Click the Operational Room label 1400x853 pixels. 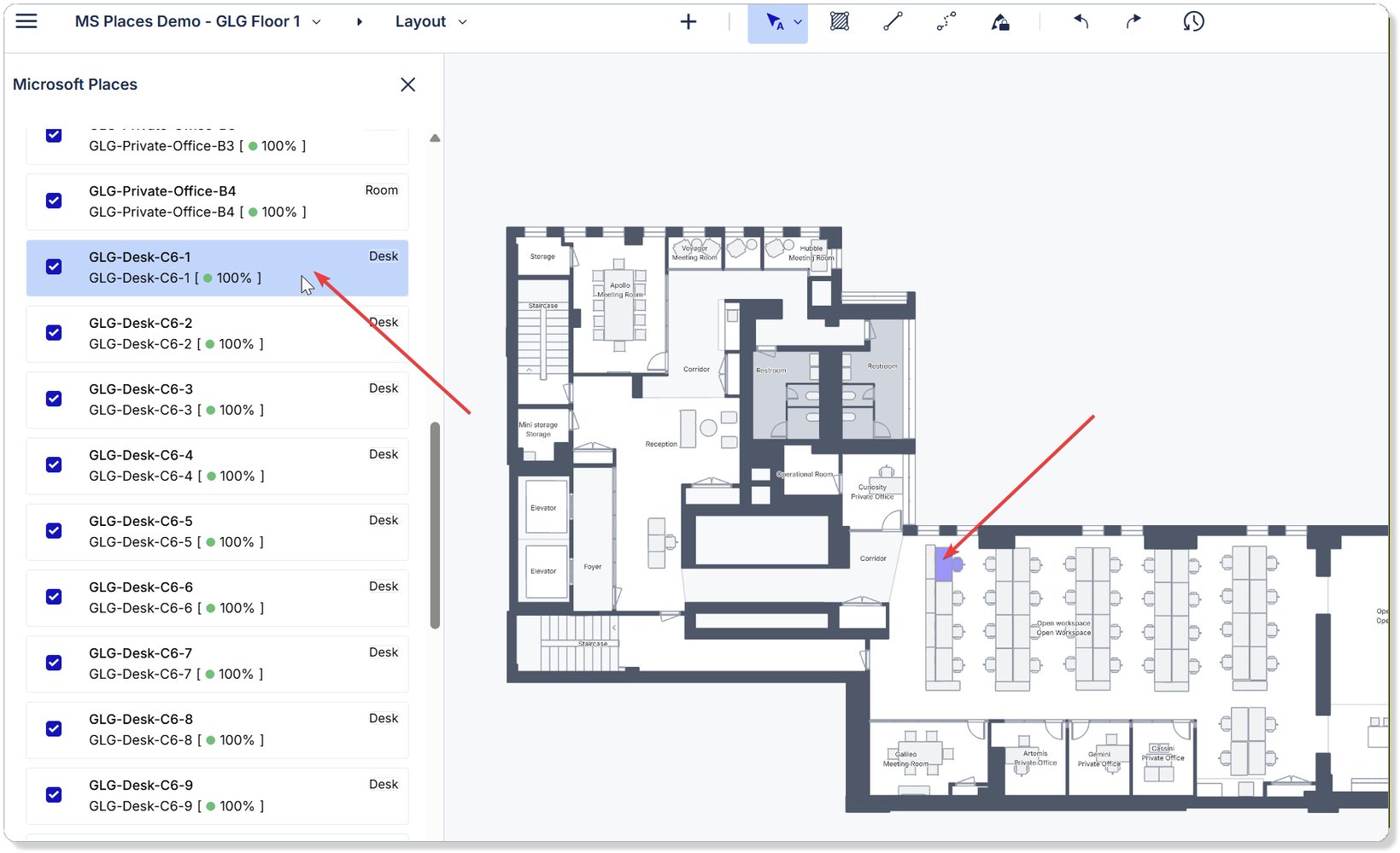click(805, 474)
